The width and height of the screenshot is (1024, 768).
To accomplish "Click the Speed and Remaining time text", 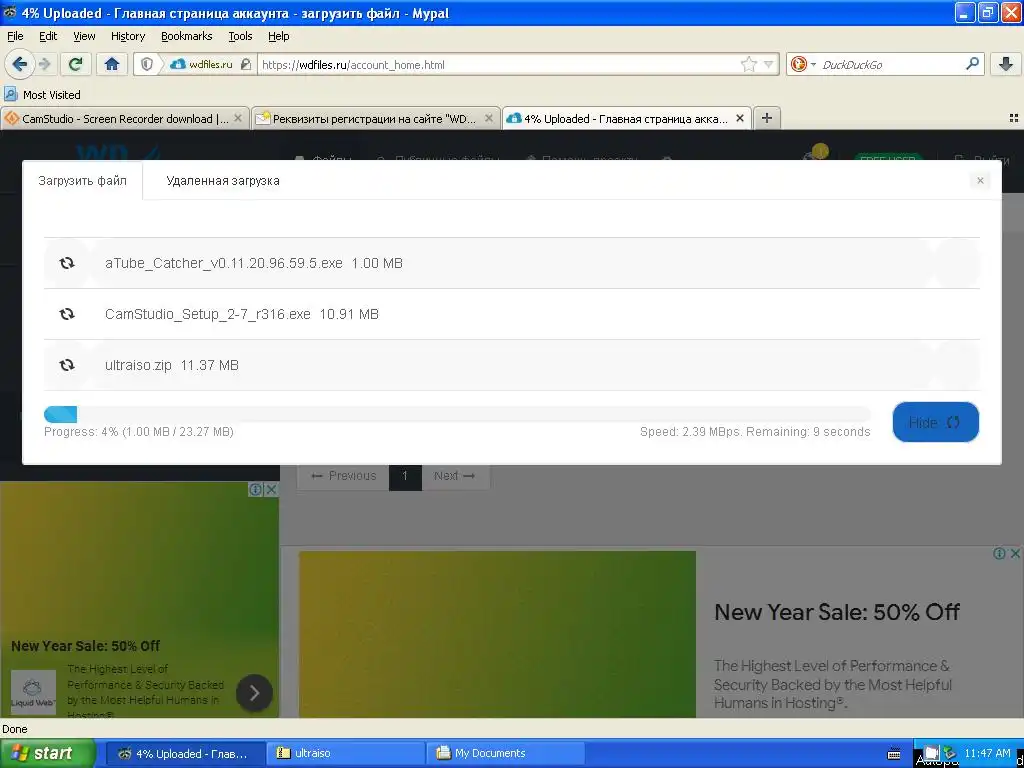I will coord(755,432).
